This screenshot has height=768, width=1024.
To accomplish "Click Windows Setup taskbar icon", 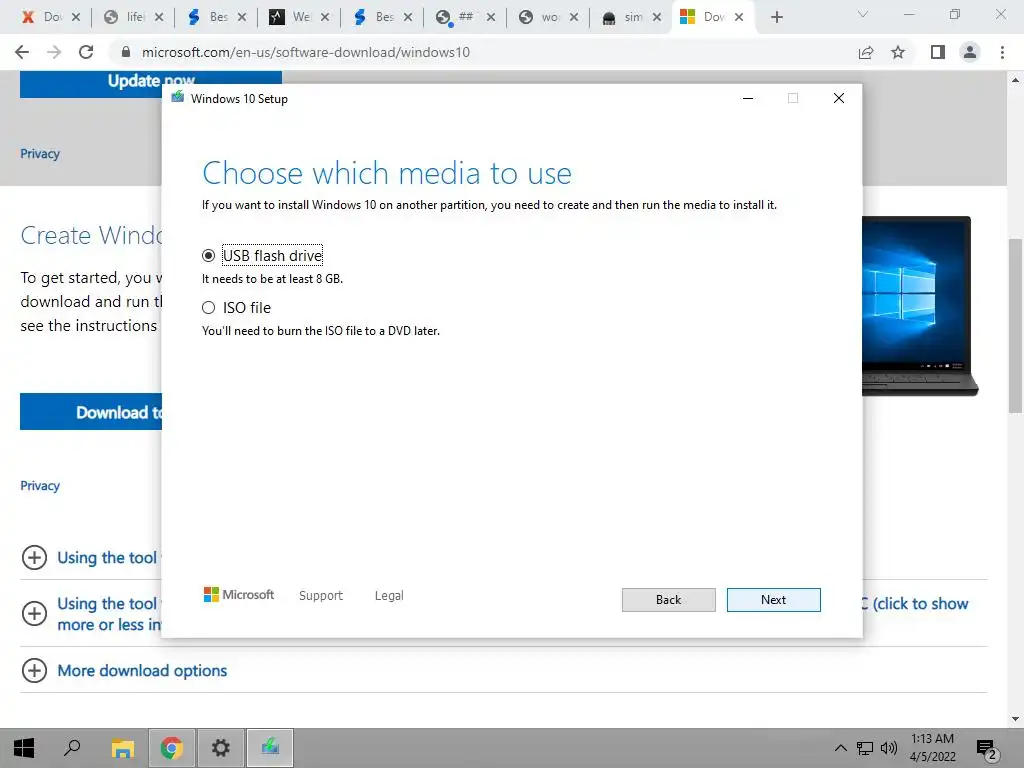I will pos(270,748).
